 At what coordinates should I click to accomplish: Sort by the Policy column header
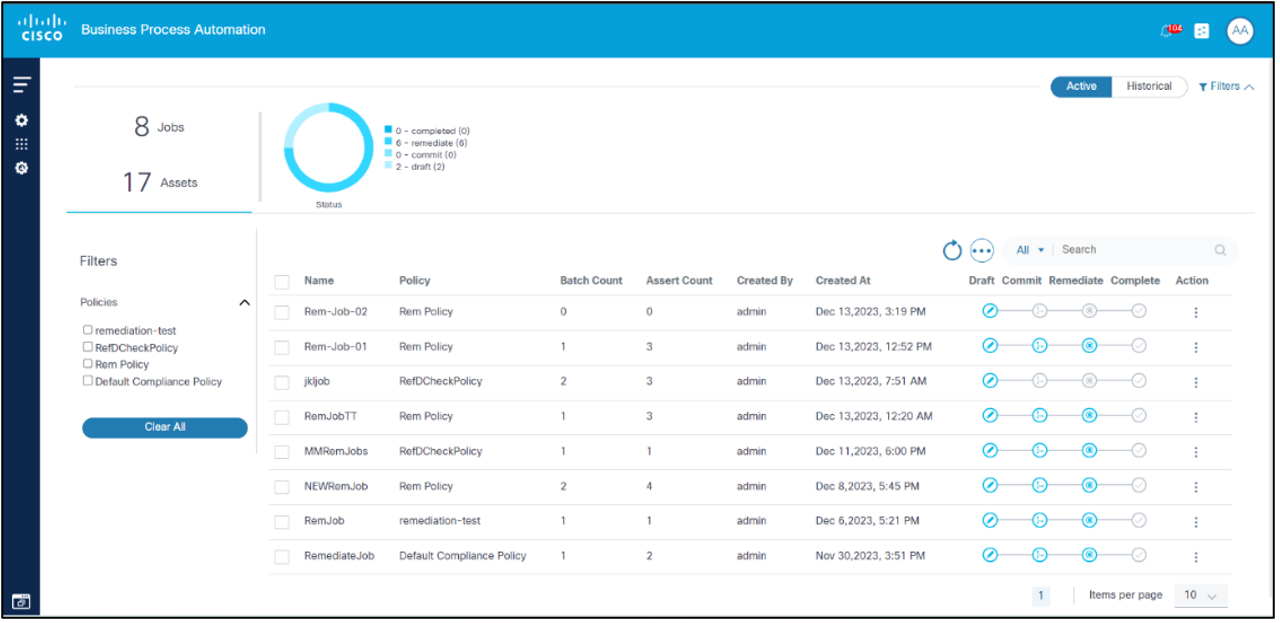click(x=415, y=281)
